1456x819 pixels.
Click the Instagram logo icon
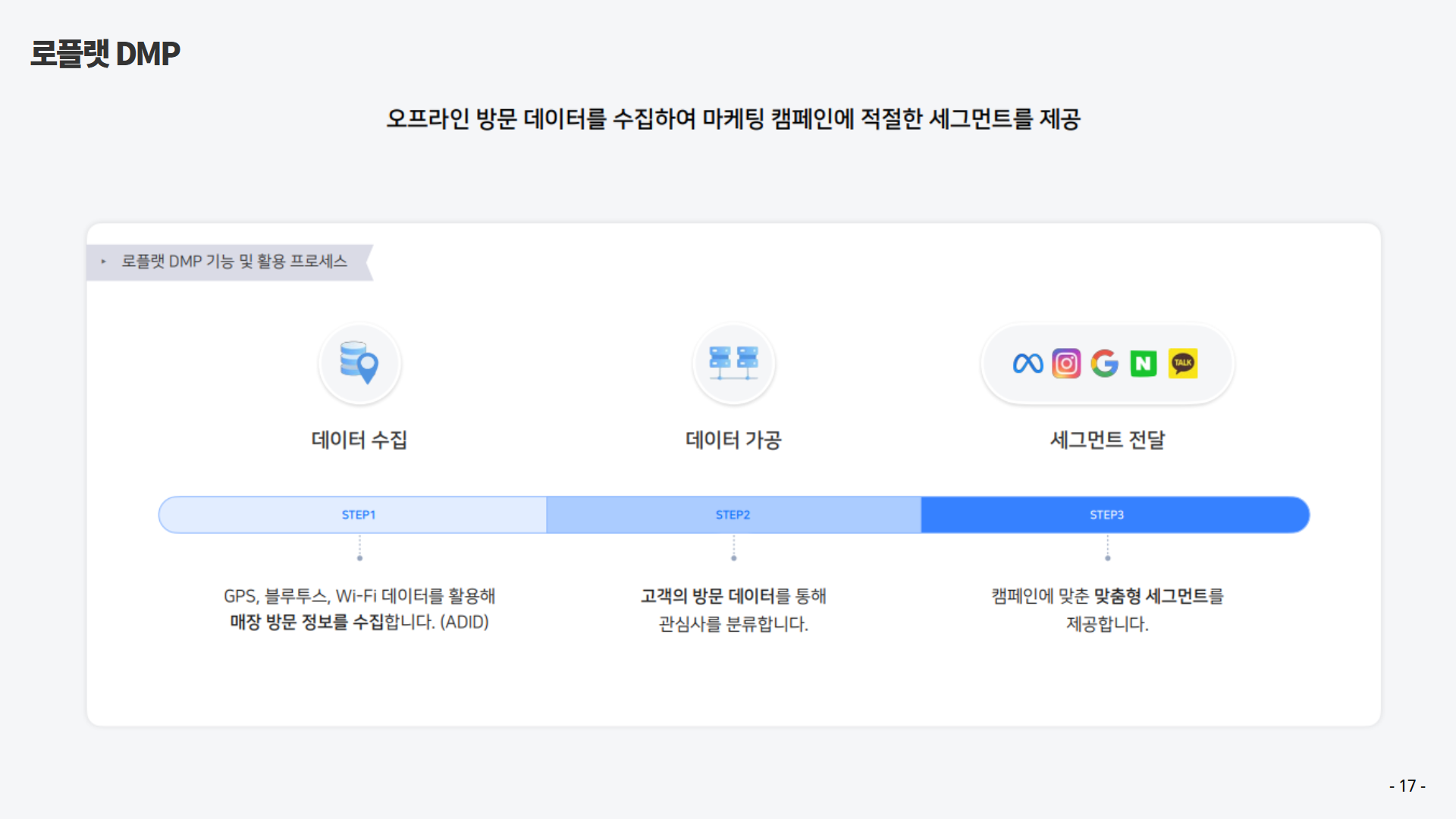[1066, 364]
